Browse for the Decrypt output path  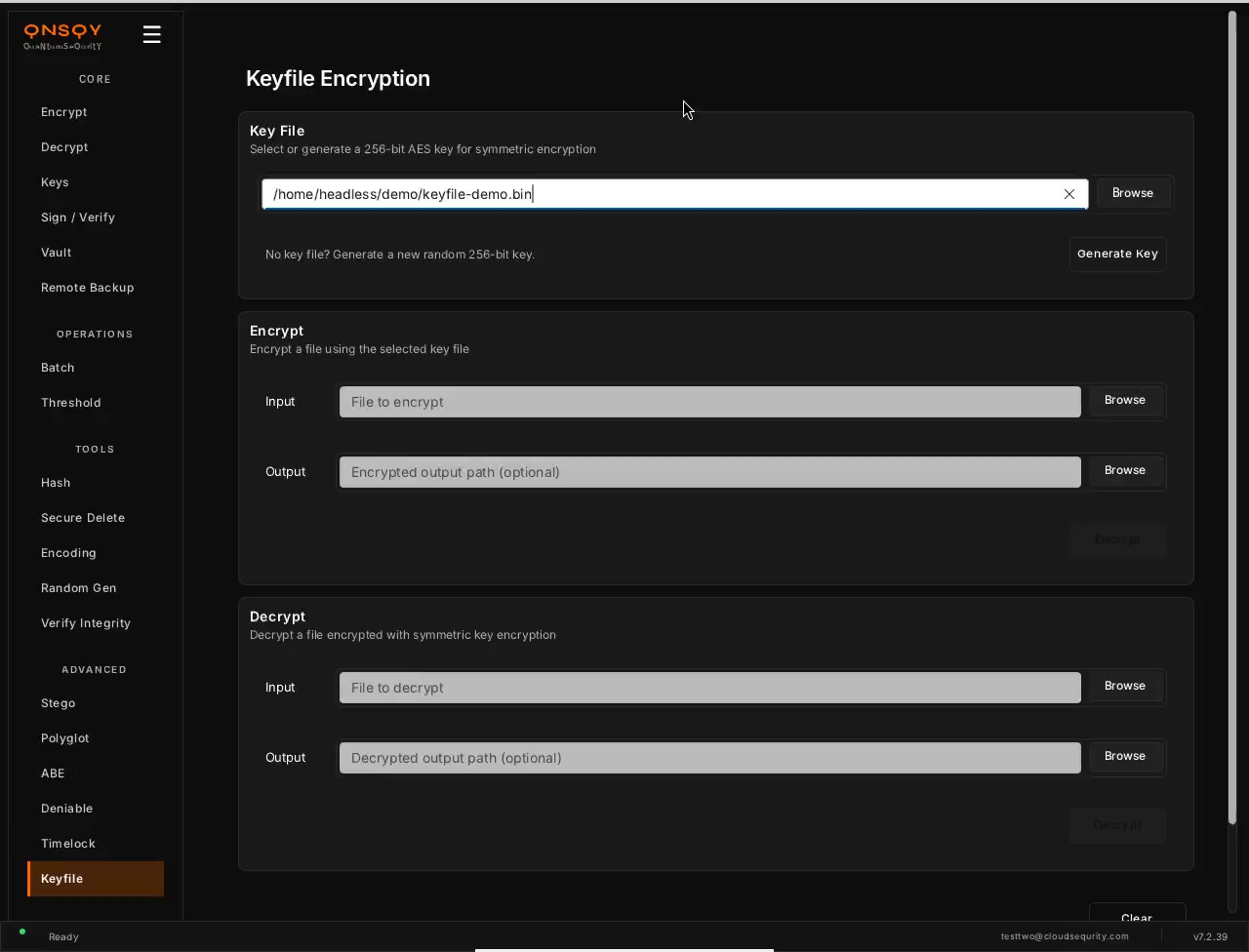(1124, 756)
